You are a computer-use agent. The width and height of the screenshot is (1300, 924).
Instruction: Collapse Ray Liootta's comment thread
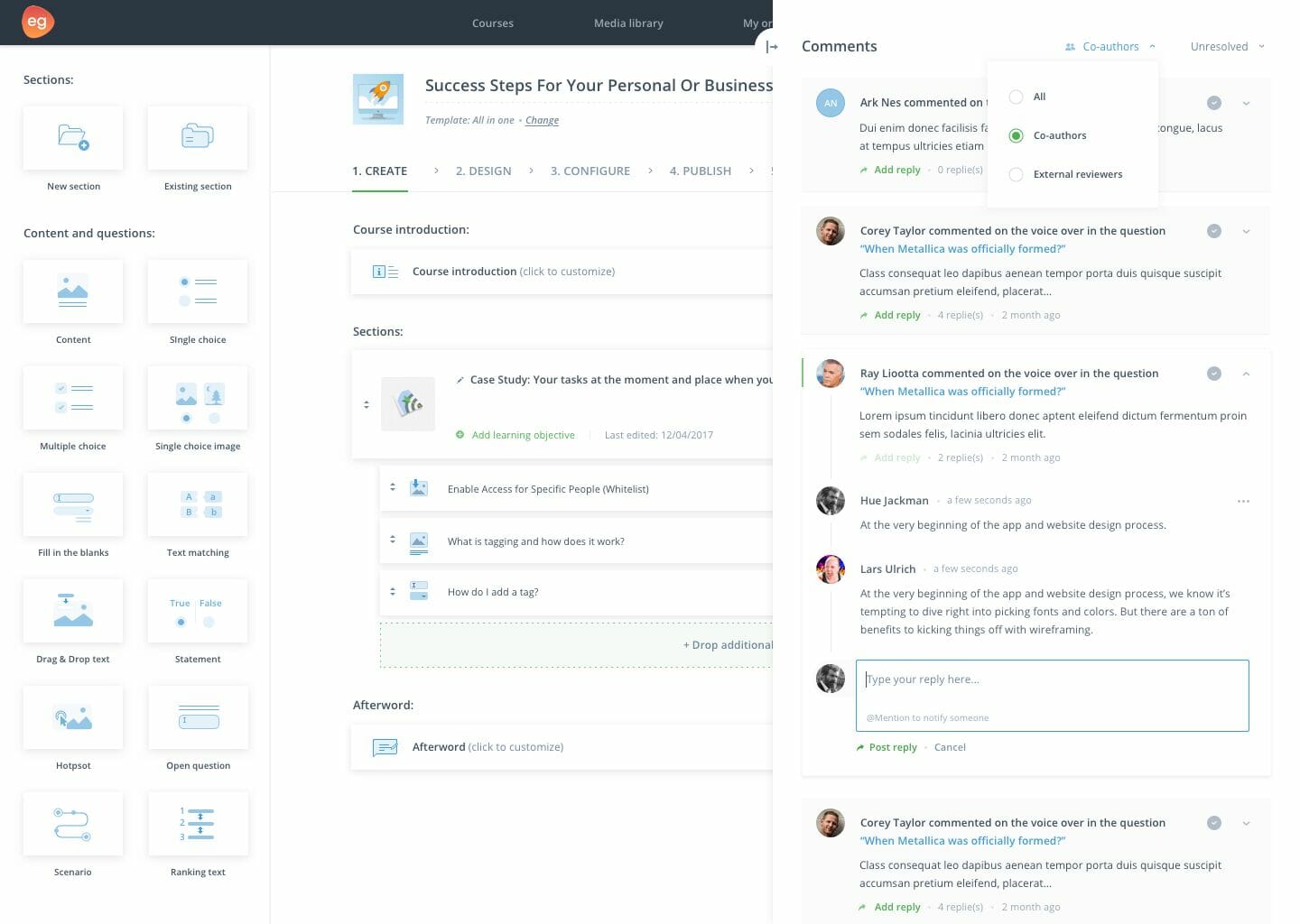coord(1246,374)
